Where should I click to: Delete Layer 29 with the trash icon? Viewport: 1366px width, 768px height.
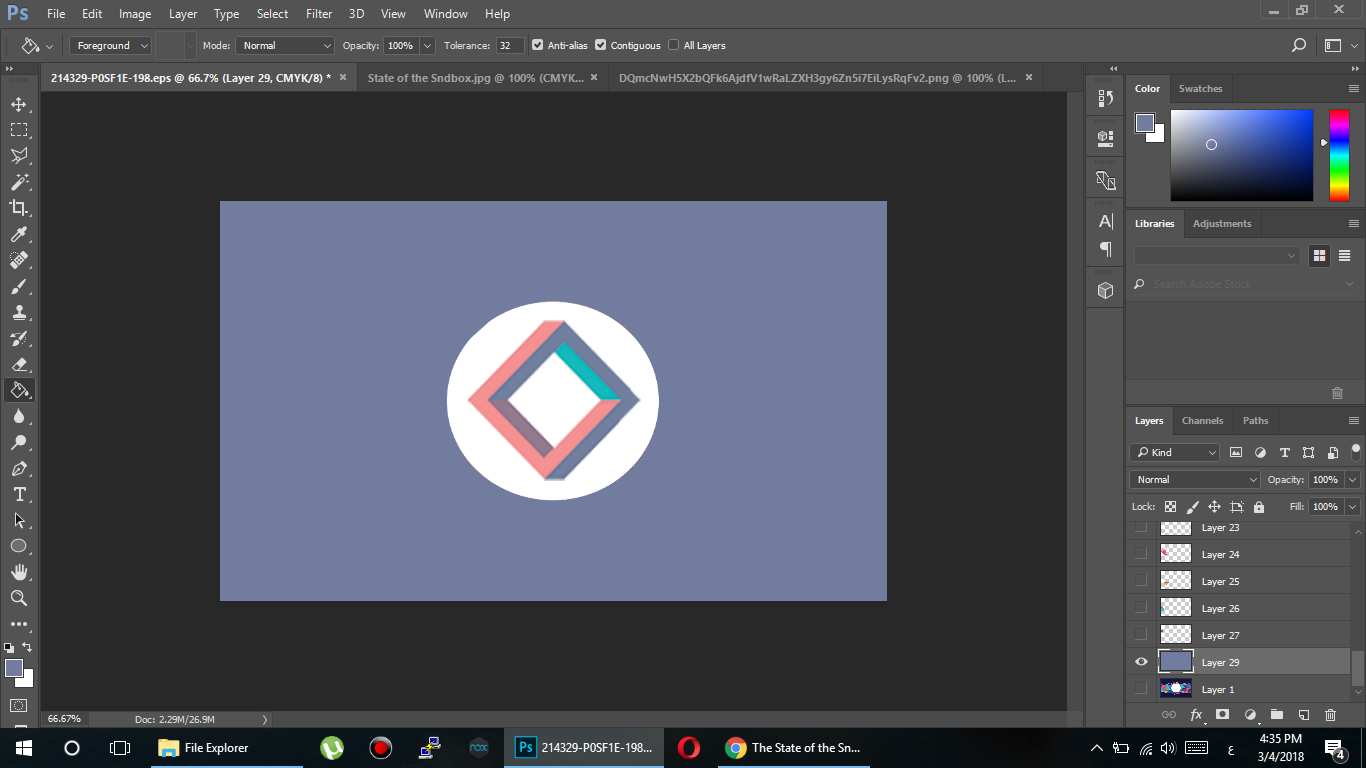1330,715
